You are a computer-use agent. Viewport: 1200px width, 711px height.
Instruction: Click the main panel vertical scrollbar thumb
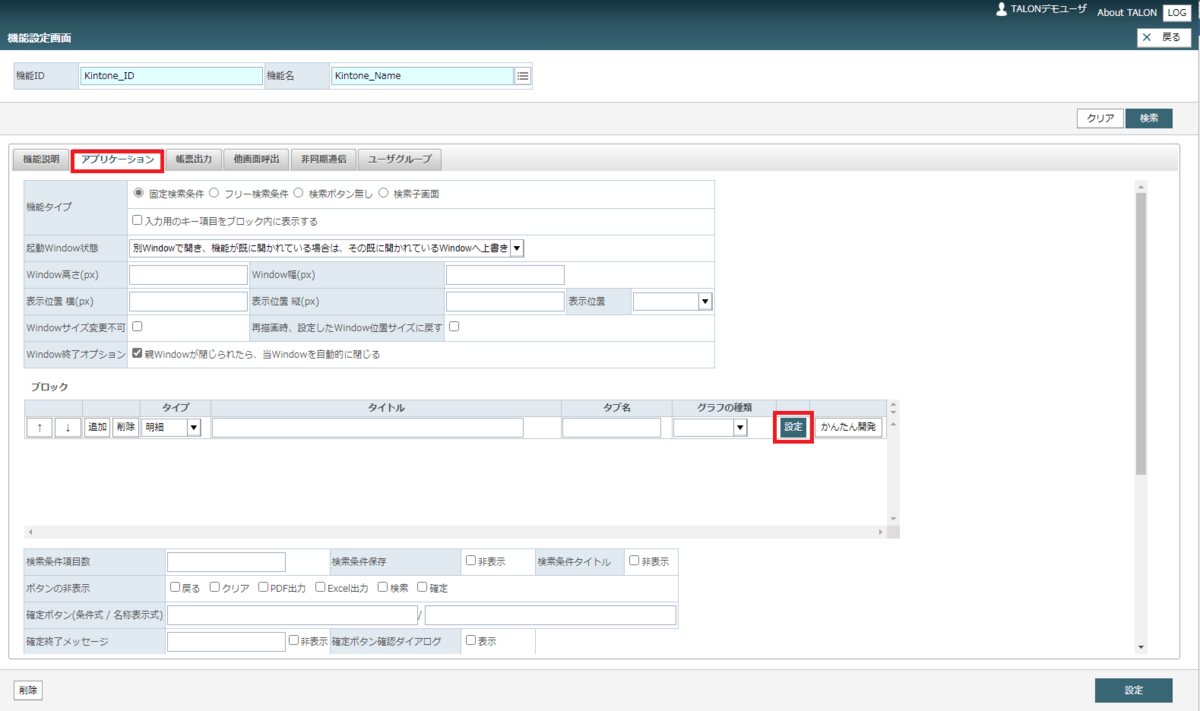click(1142, 335)
